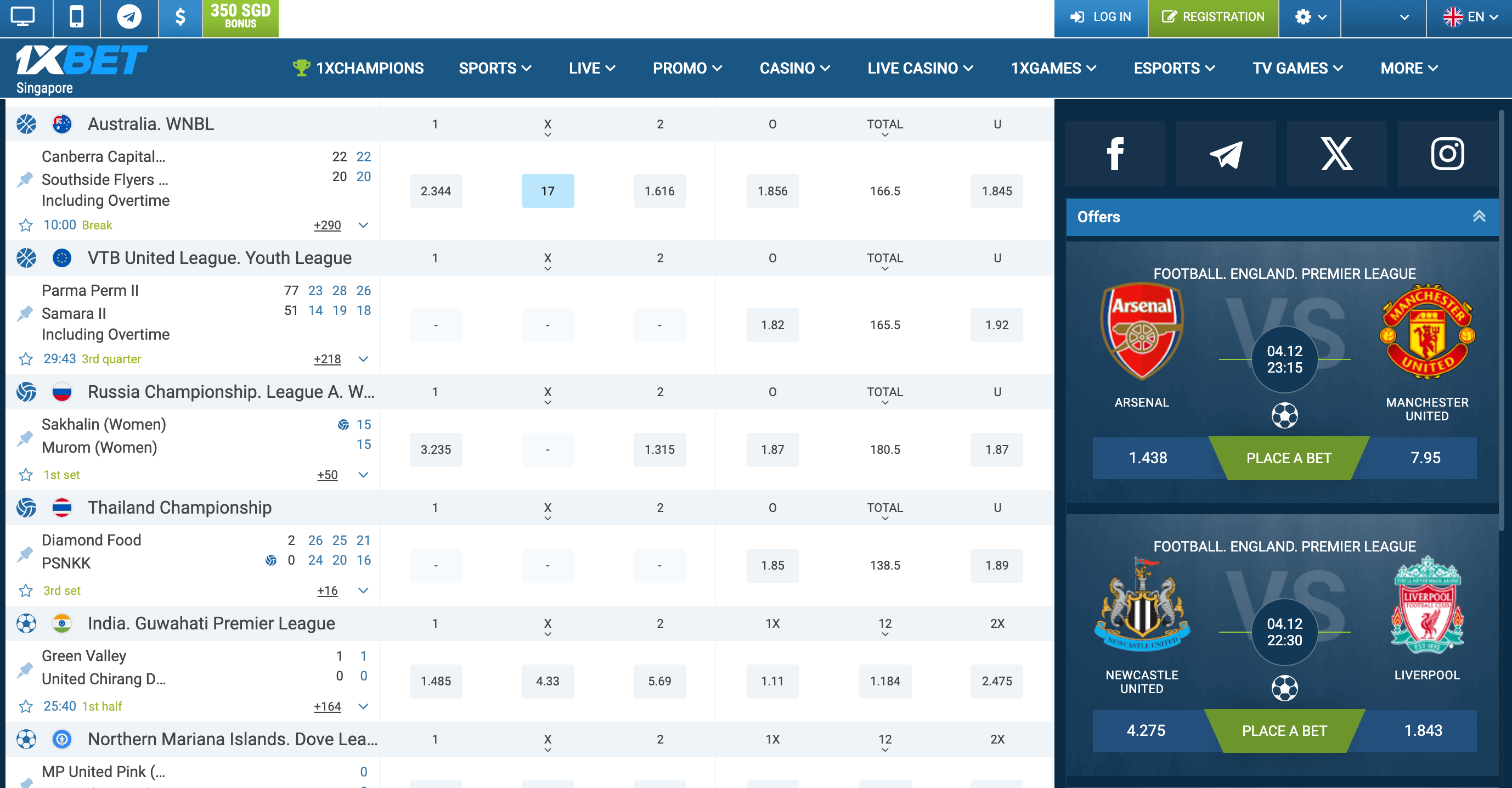The width and height of the screenshot is (1512, 788).
Task: Select odds 2.344 for Canberra Capitals
Action: click(436, 191)
